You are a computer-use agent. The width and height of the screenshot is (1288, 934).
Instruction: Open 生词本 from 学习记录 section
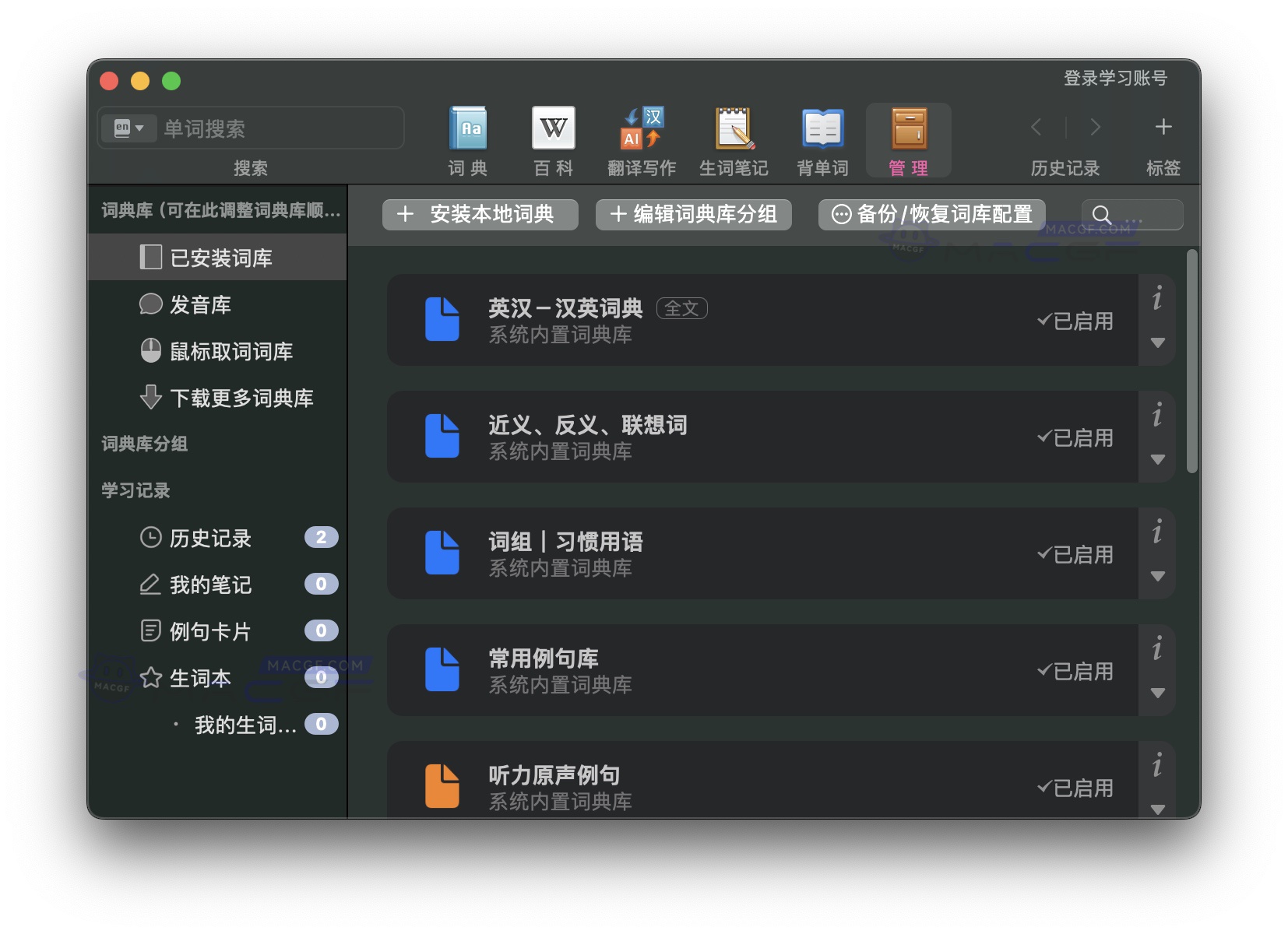[x=199, y=678]
